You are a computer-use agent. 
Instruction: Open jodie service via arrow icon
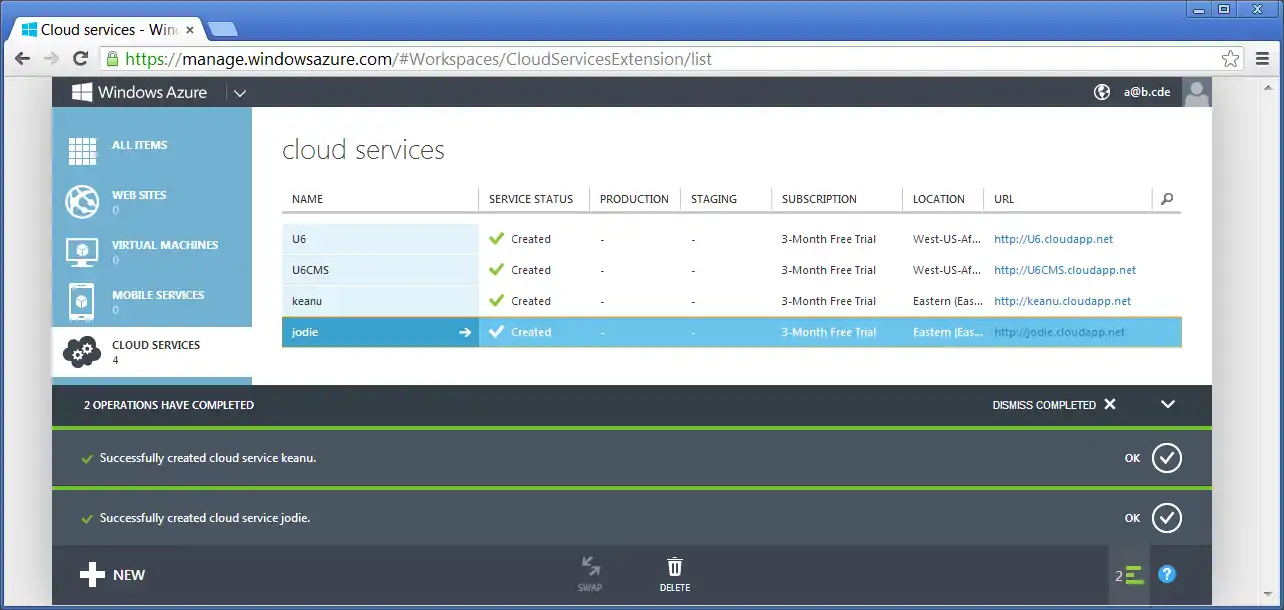pos(464,332)
